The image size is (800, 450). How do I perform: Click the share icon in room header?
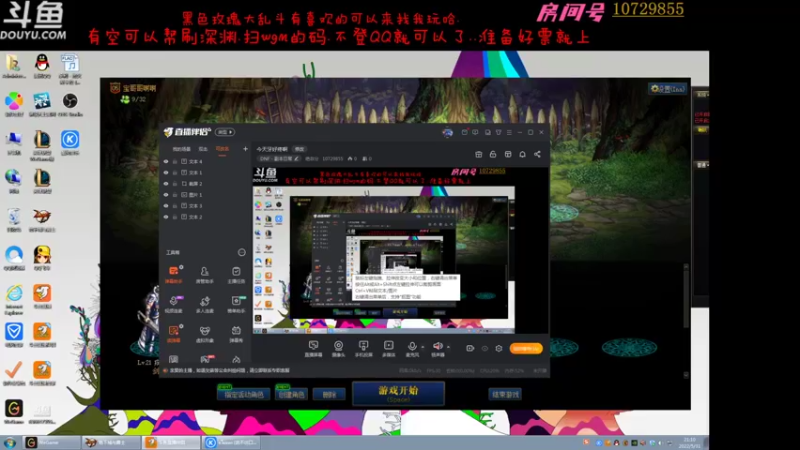(x=537, y=154)
